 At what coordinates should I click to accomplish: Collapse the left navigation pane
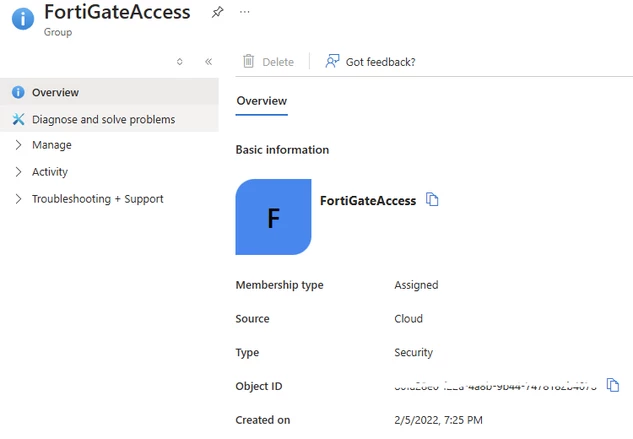(208, 62)
